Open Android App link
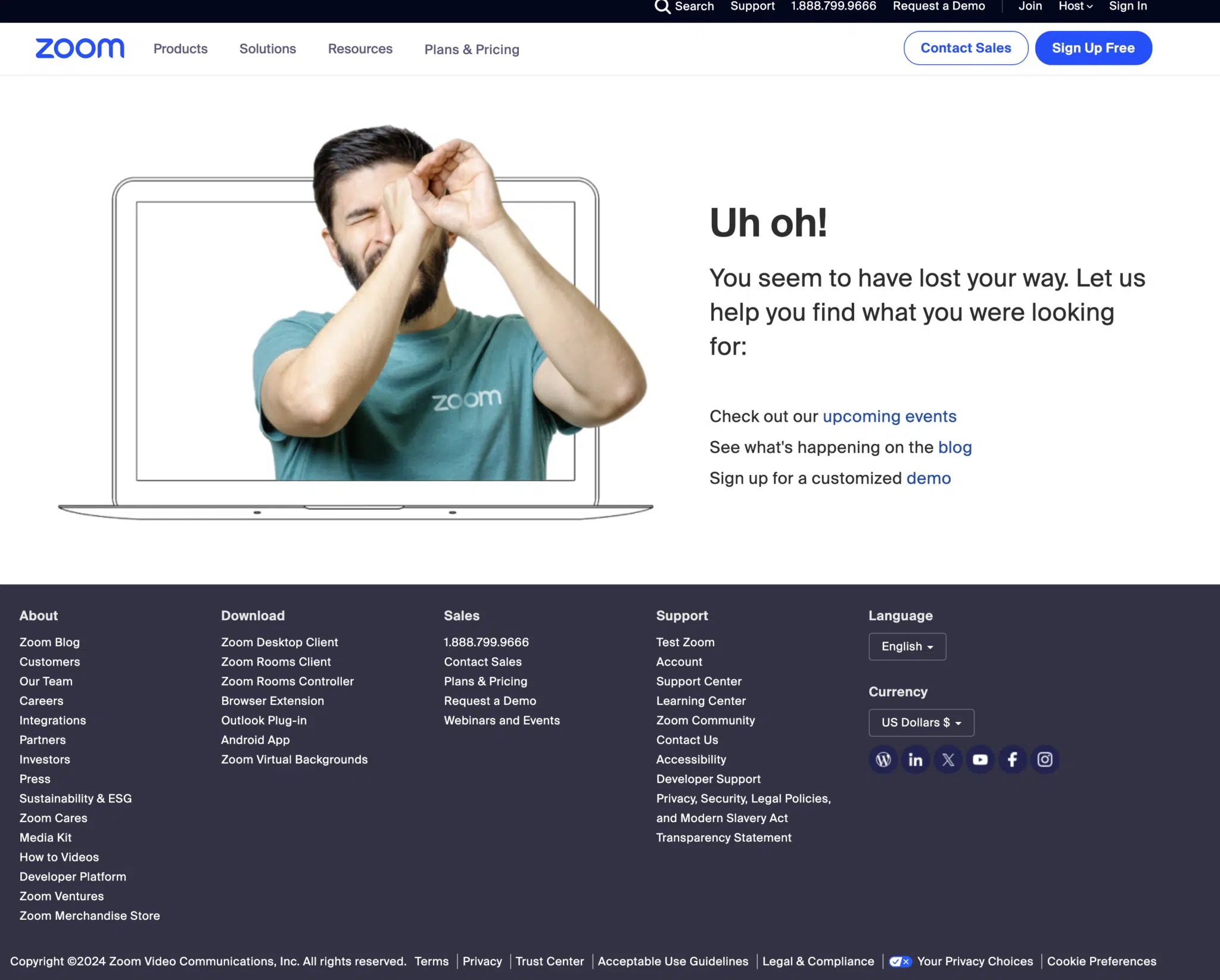This screenshot has height=980, width=1220. (255, 740)
